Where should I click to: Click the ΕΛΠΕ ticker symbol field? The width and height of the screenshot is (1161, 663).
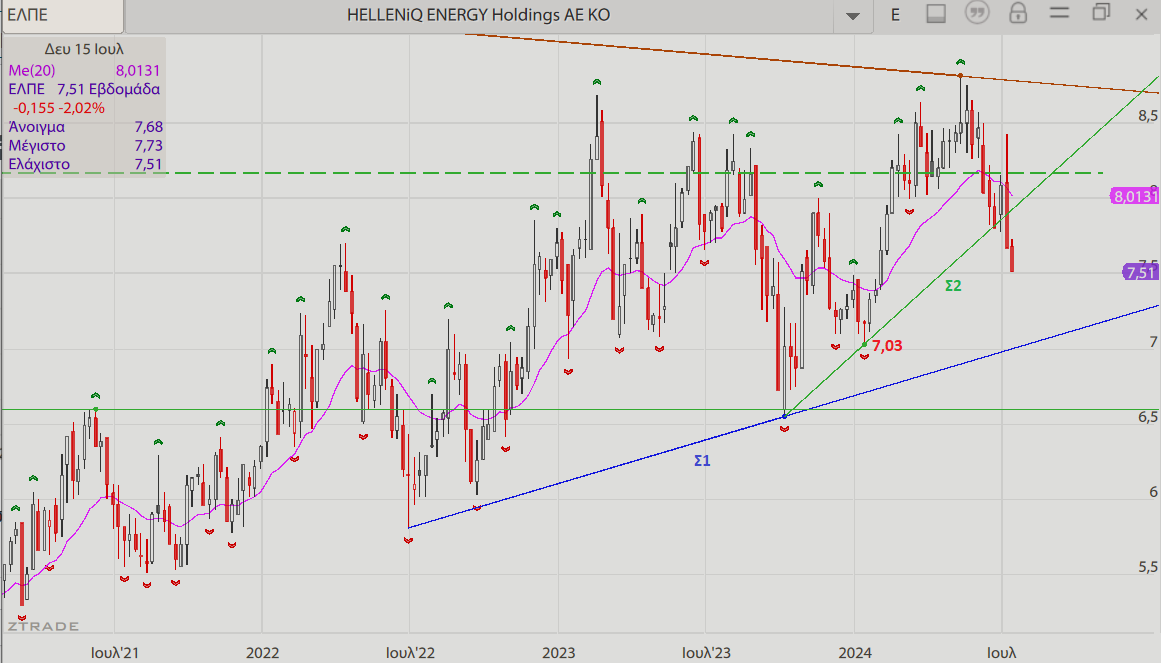(x=62, y=15)
